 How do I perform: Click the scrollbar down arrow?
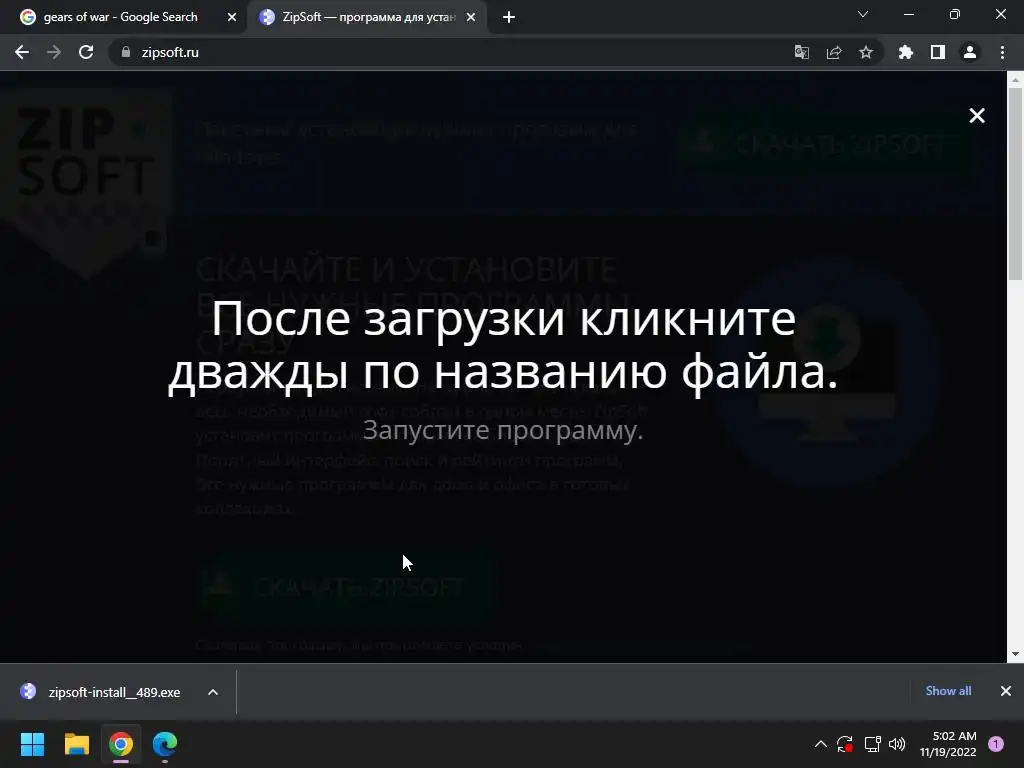[x=1015, y=654]
